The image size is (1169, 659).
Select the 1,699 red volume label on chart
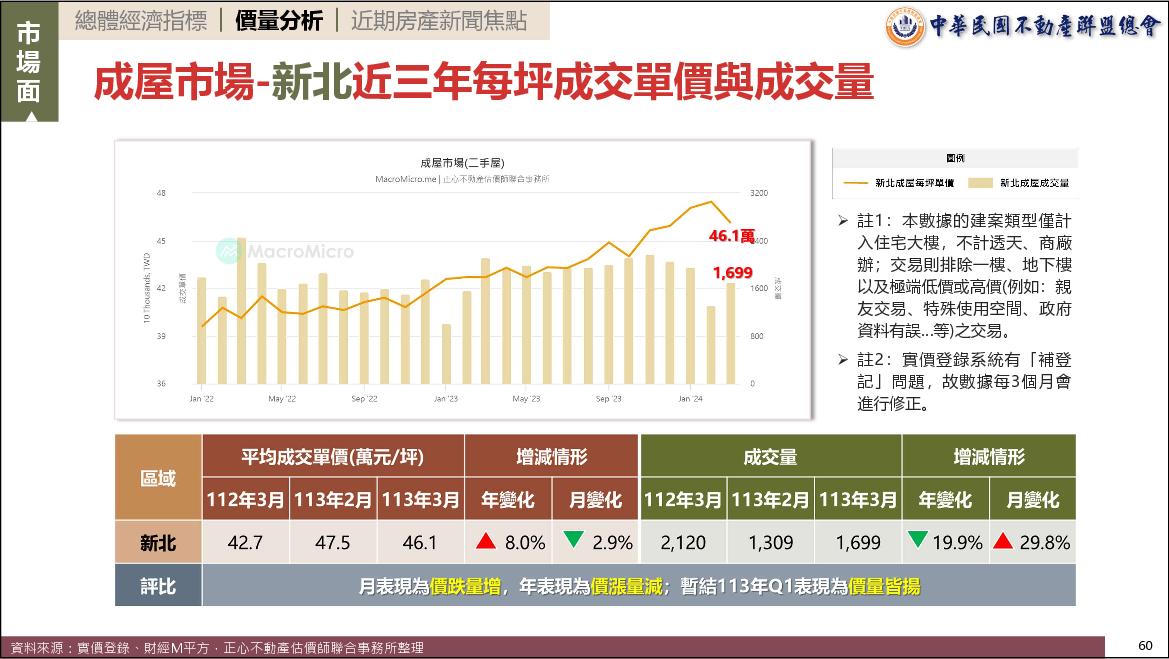click(x=732, y=272)
